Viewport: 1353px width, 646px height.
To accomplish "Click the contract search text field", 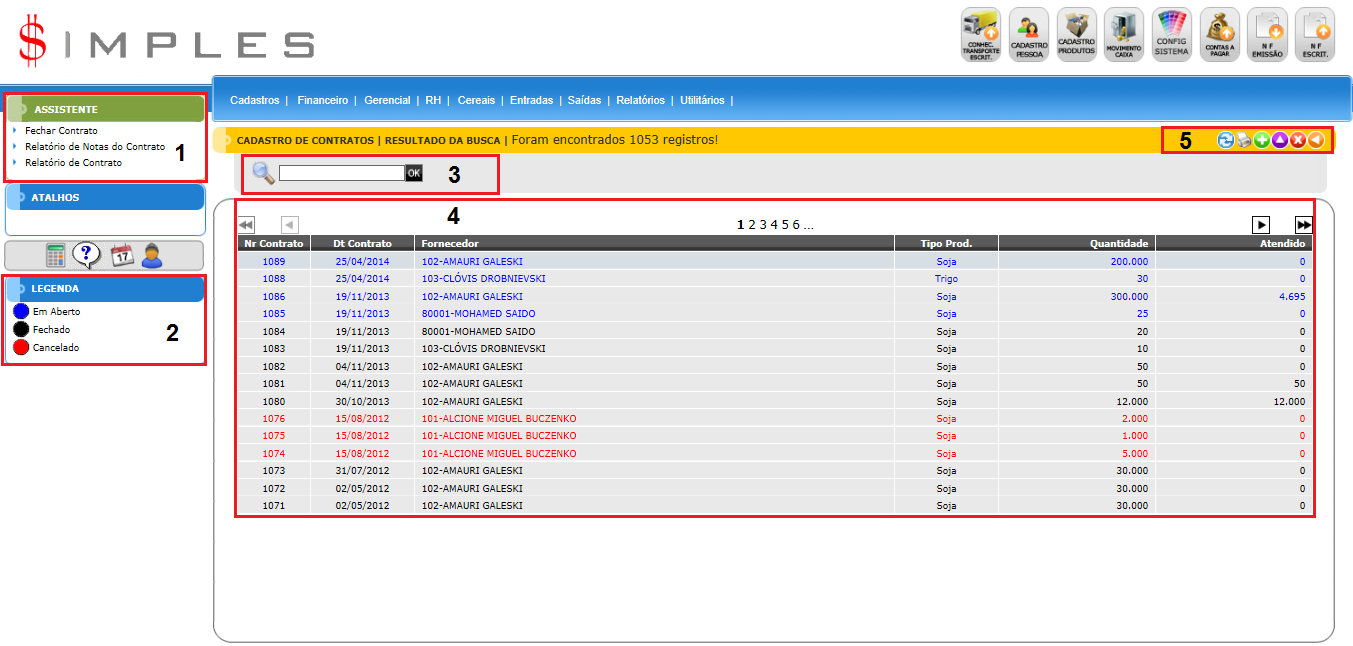I will tap(341, 173).
